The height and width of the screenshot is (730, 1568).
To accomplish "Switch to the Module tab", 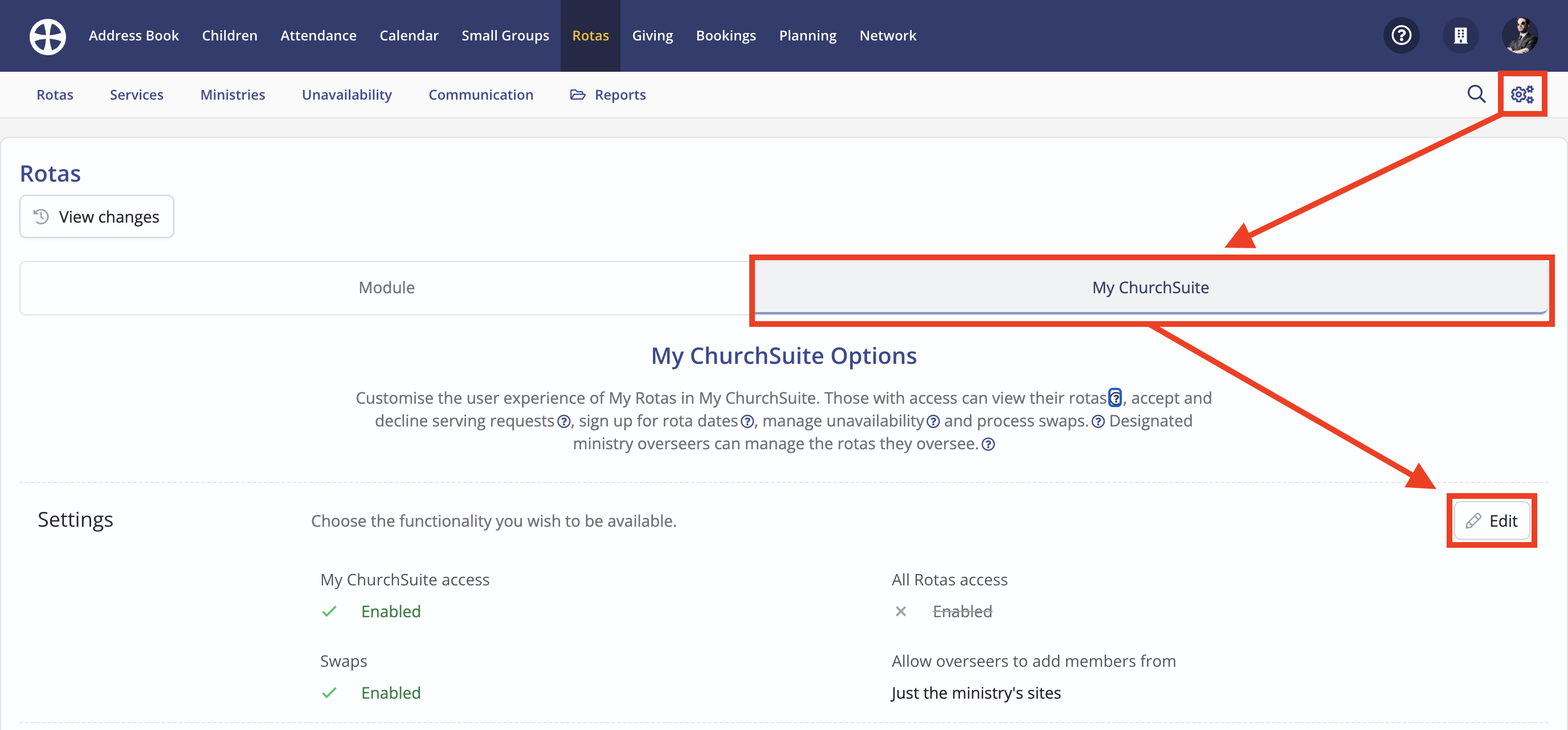I will [386, 288].
